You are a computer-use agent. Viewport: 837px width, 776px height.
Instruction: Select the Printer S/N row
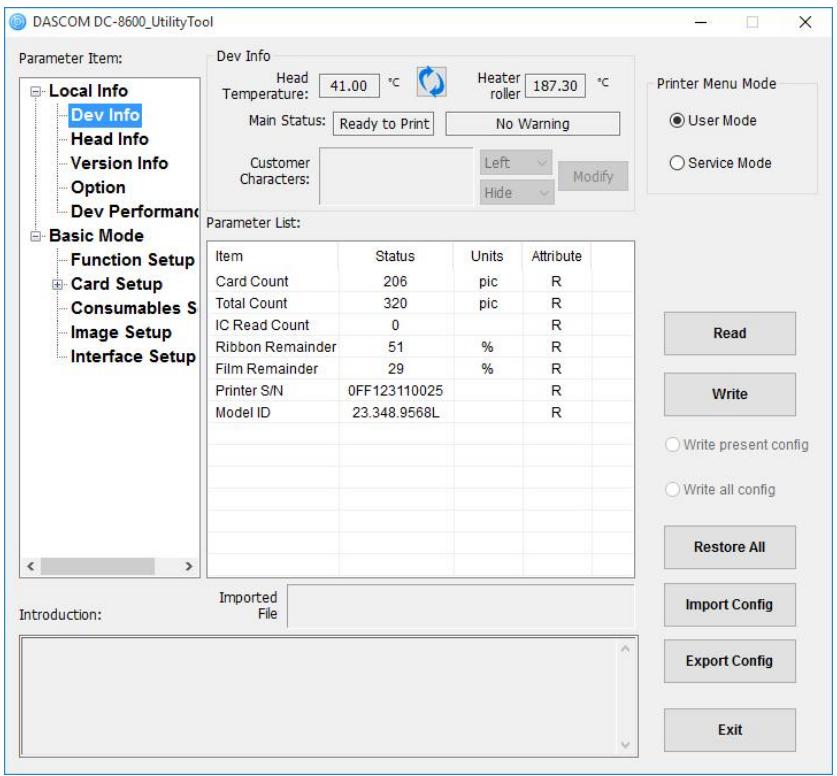pos(421,391)
